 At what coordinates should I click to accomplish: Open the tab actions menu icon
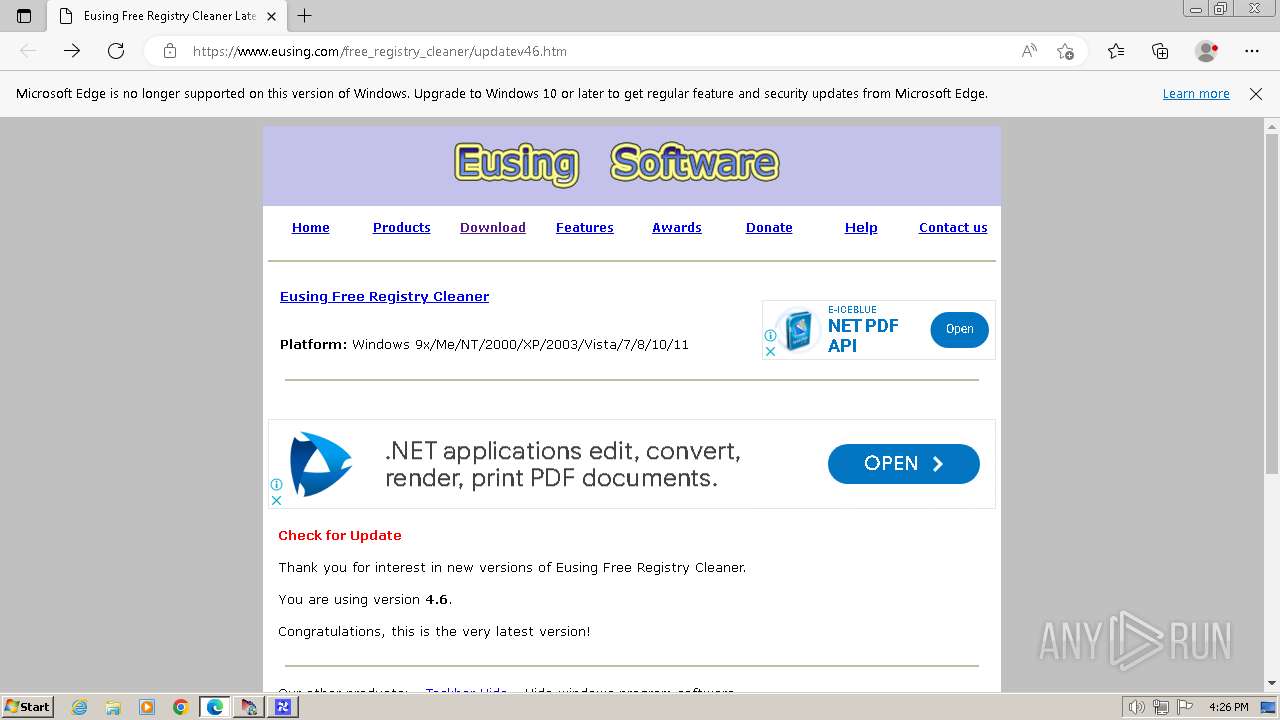pos(24,16)
